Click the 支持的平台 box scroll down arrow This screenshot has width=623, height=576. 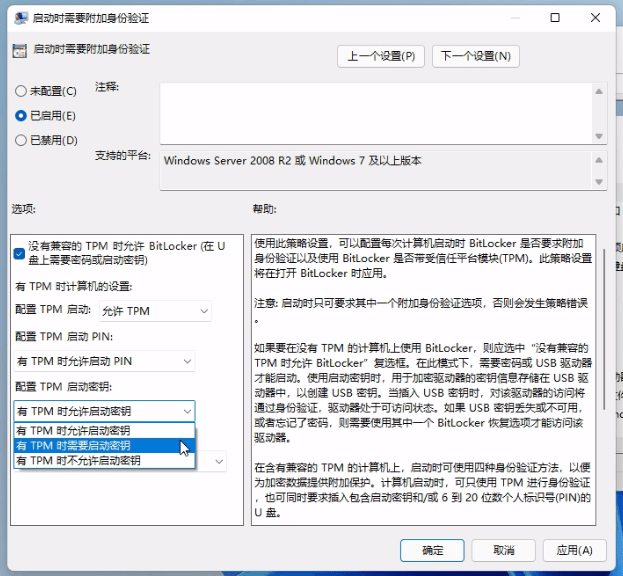click(599, 182)
